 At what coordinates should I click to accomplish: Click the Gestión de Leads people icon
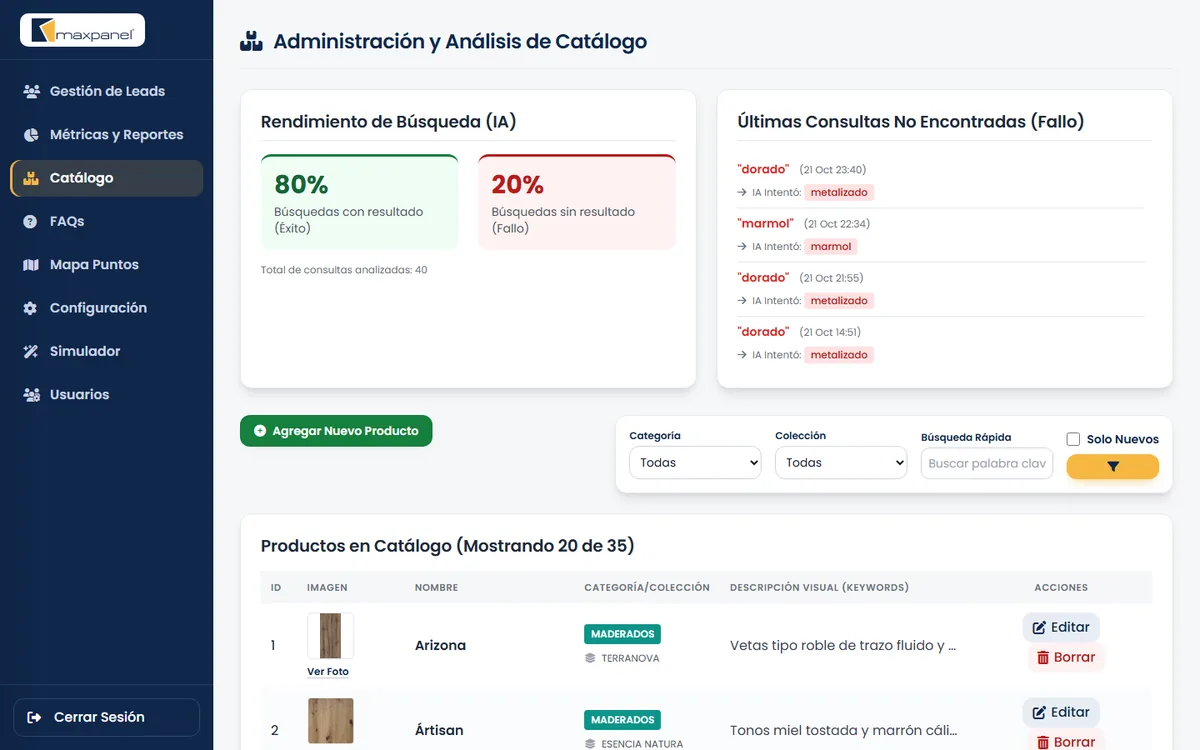pos(31,91)
